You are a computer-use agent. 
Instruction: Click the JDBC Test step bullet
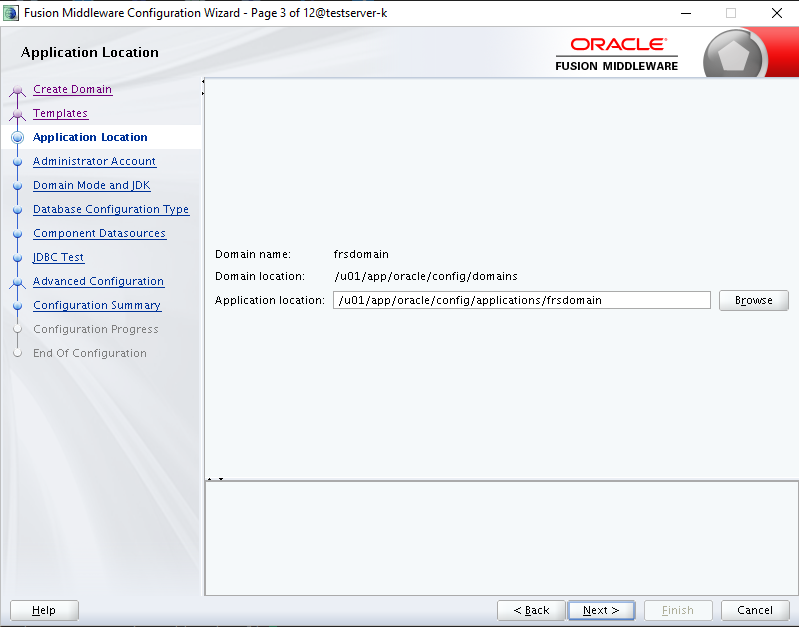[18, 257]
